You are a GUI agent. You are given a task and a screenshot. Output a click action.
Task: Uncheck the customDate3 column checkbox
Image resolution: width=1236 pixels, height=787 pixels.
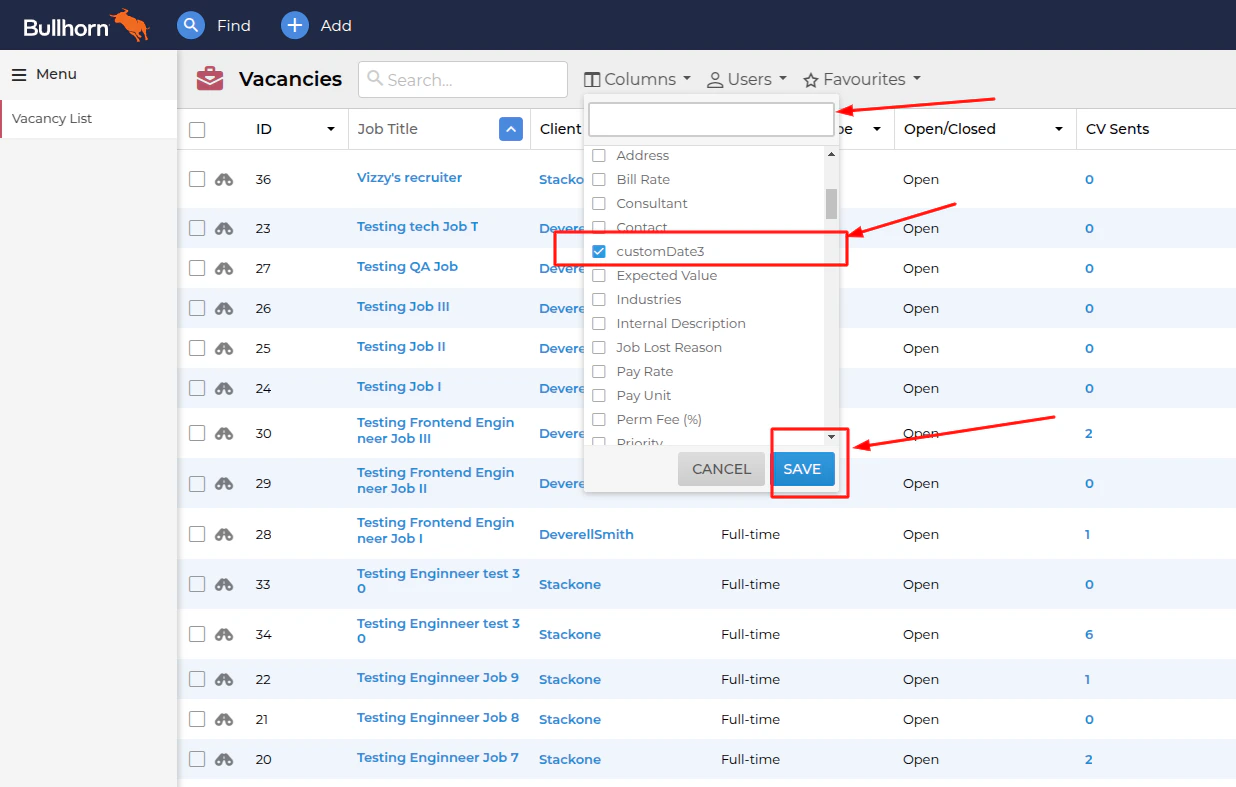click(x=599, y=251)
